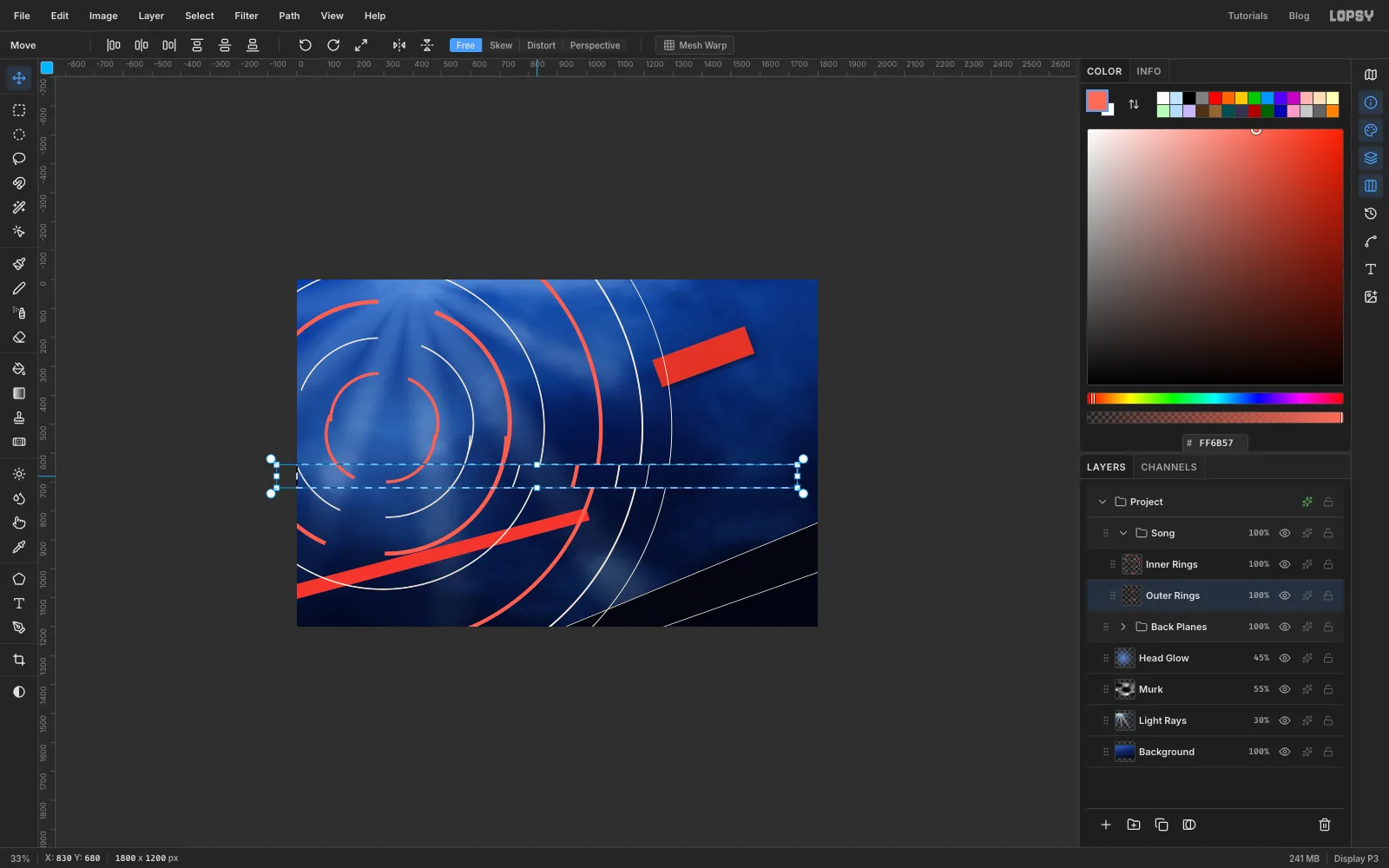Open the History panel icon
The image size is (1389, 868).
(x=1371, y=214)
